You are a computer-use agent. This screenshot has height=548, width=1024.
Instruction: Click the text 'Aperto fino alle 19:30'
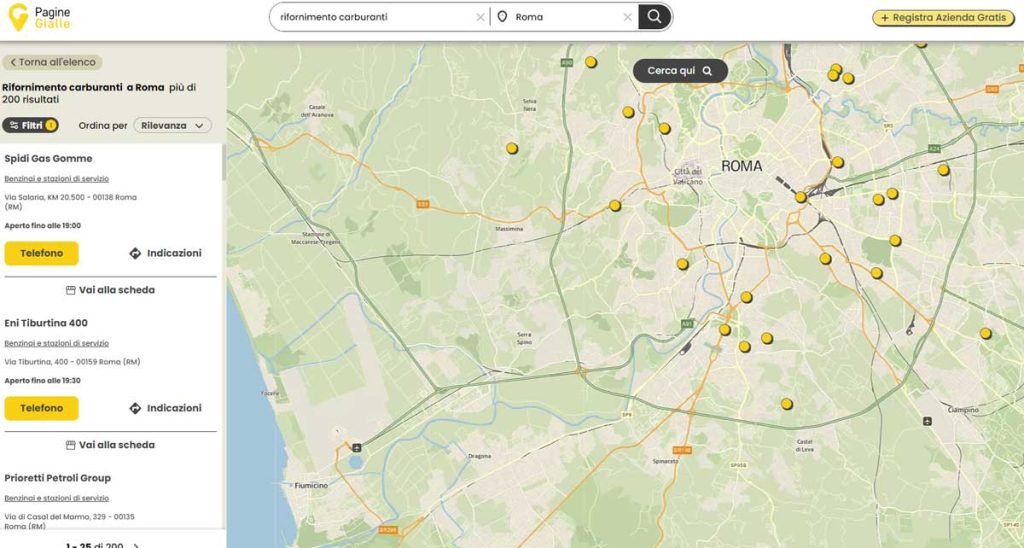pyautogui.click(x=42, y=380)
